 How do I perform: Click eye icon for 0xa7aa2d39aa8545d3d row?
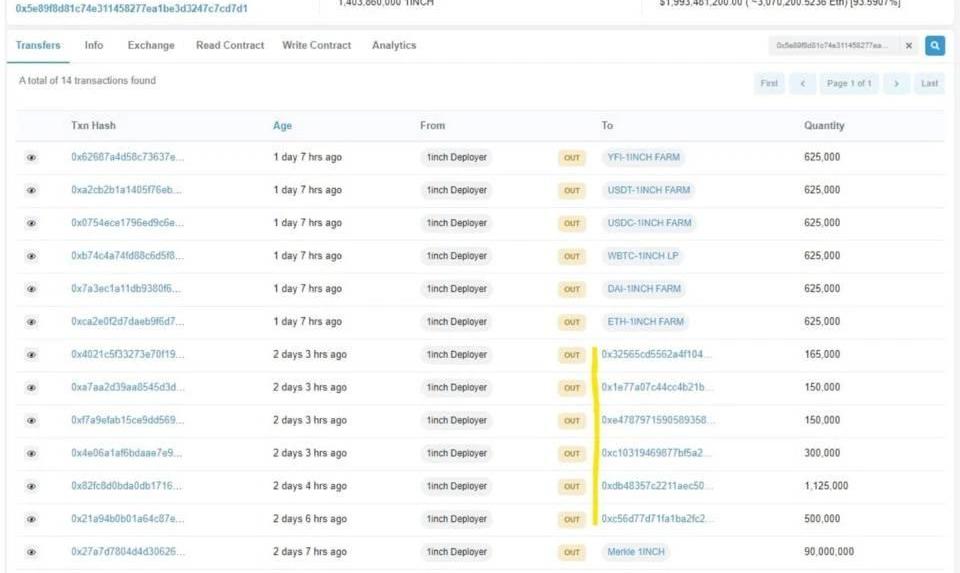pyautogui.click(x=31, y=388)
